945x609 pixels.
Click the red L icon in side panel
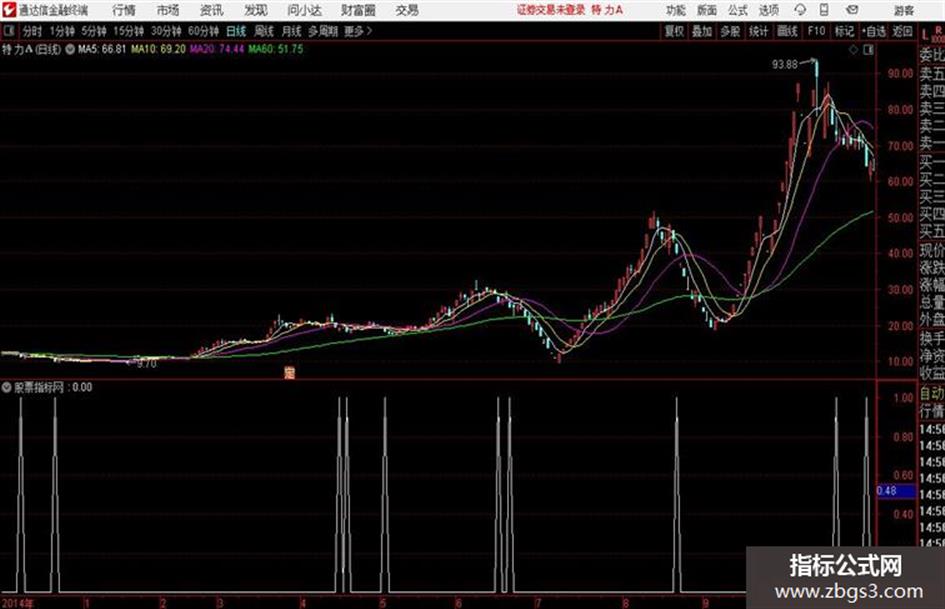click(x=925, y=34)
